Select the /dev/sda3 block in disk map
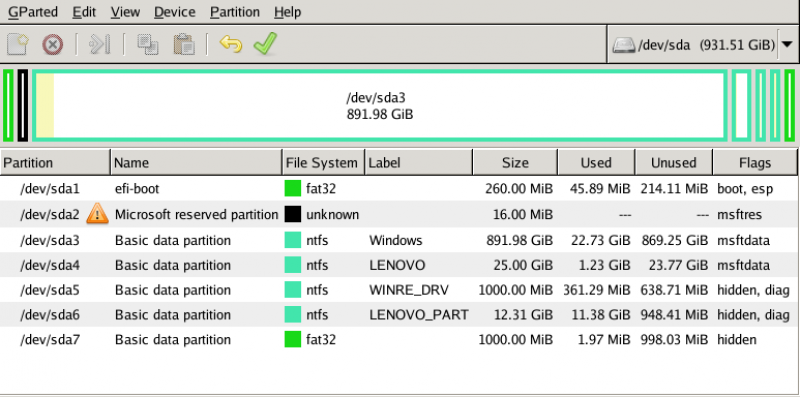The width and height of the screenshot is (800, 397). [380, 106]
